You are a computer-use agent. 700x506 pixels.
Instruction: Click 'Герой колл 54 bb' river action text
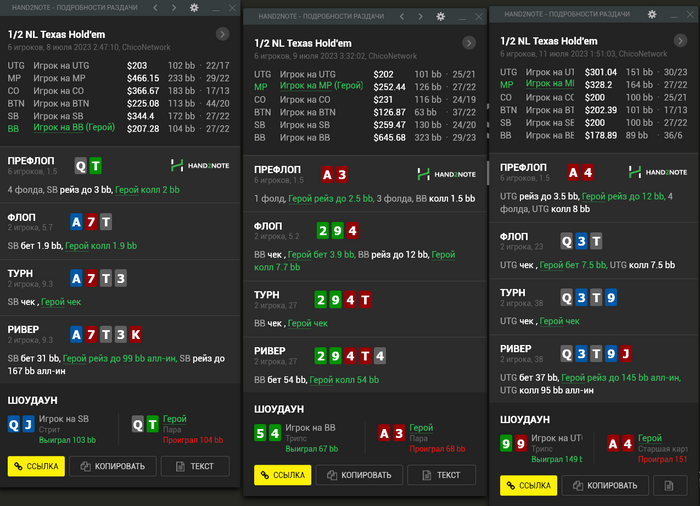click(344, 380)
